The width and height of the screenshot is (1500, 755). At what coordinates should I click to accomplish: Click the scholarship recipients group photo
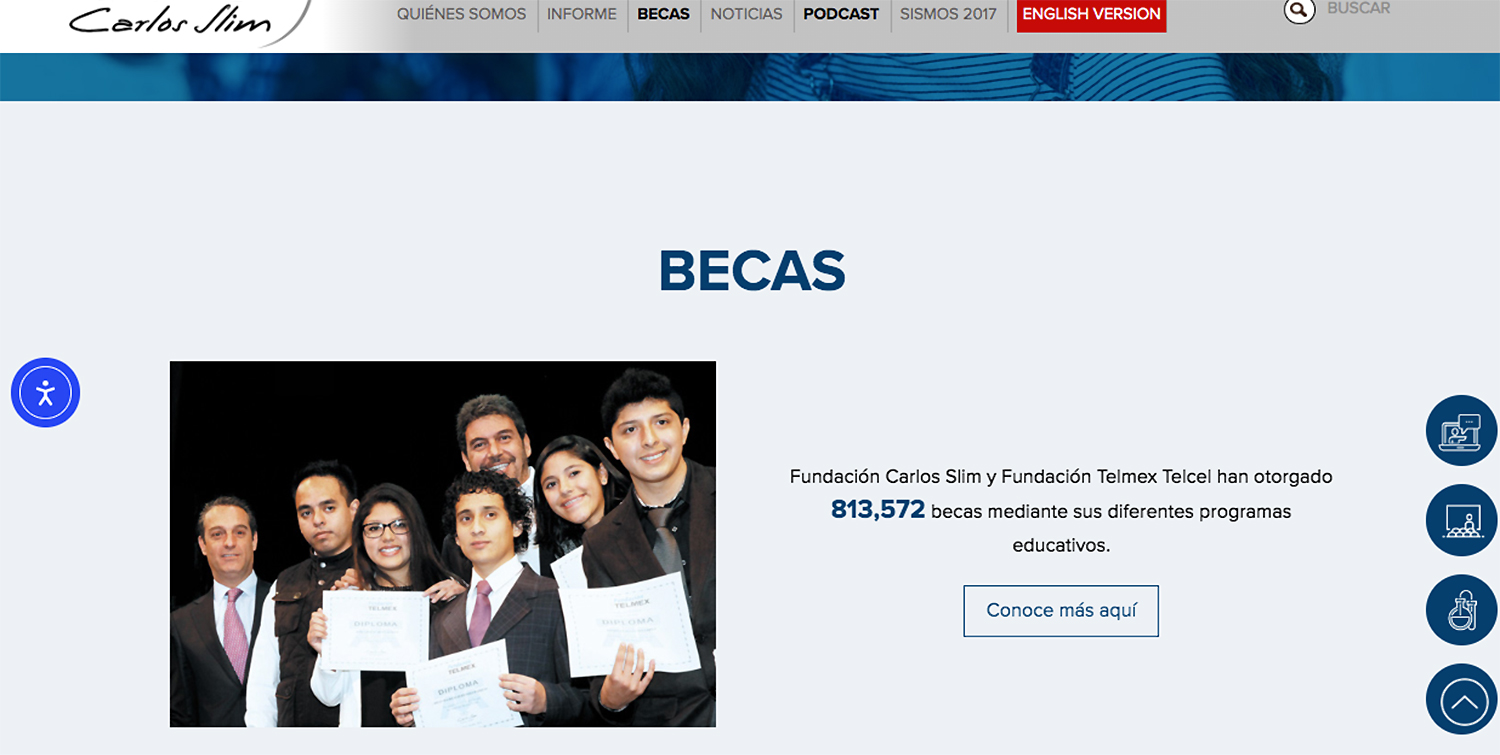point(443,544)
